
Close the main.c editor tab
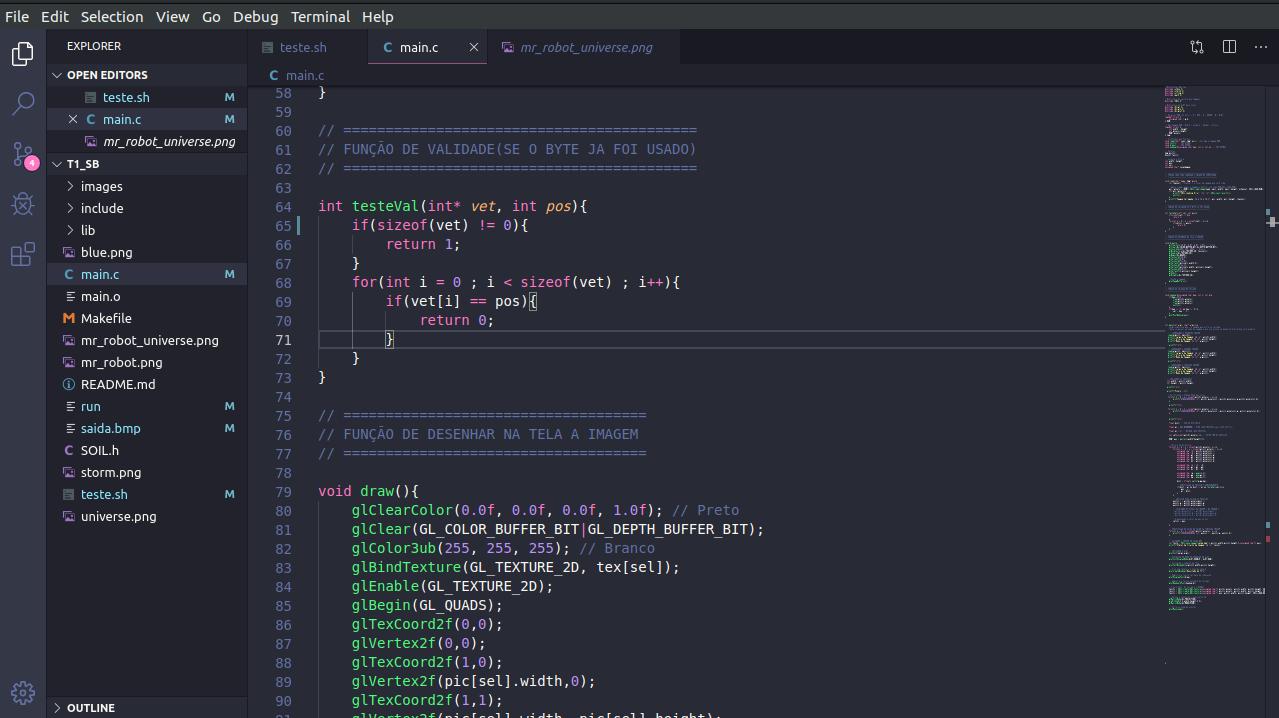(x=474, y=47)
